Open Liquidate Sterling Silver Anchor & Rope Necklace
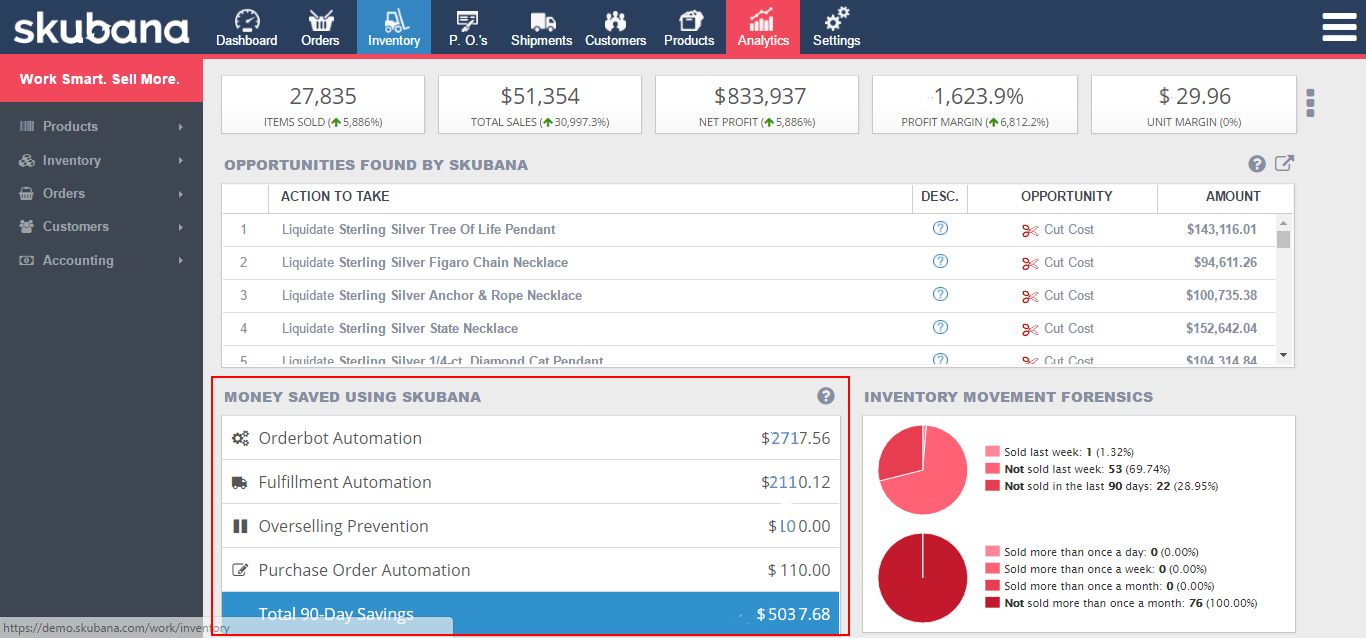The height and width of the screenshot is (638, 1366). (432, 295)
